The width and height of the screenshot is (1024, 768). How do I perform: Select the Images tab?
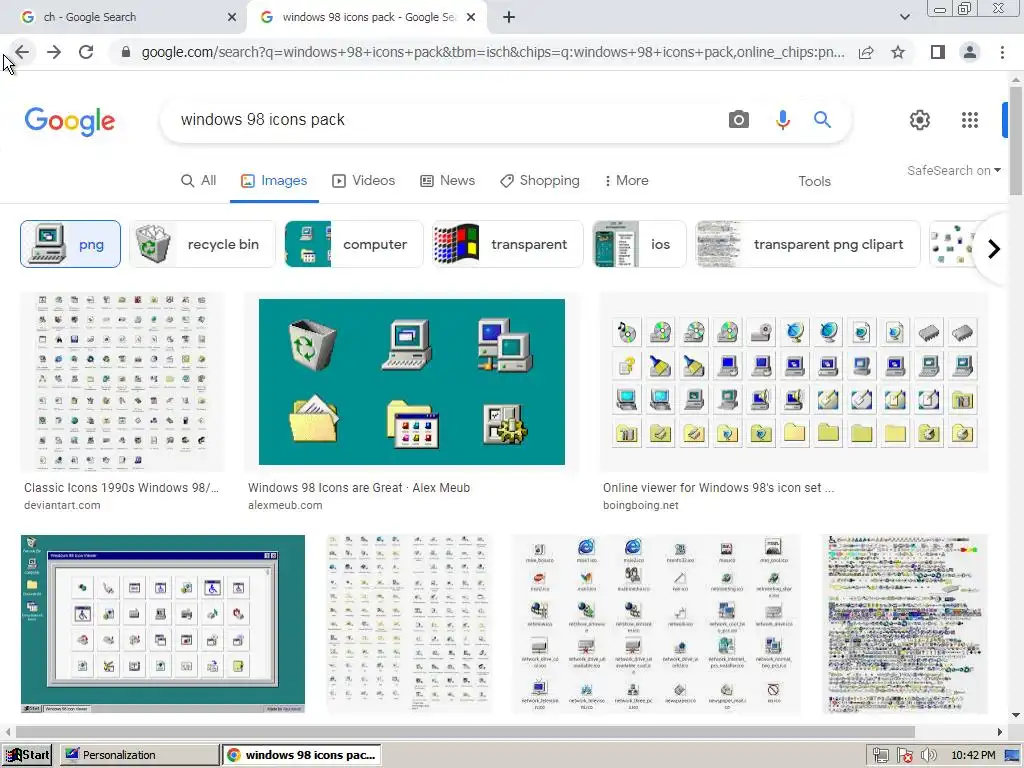click(274, 181)
